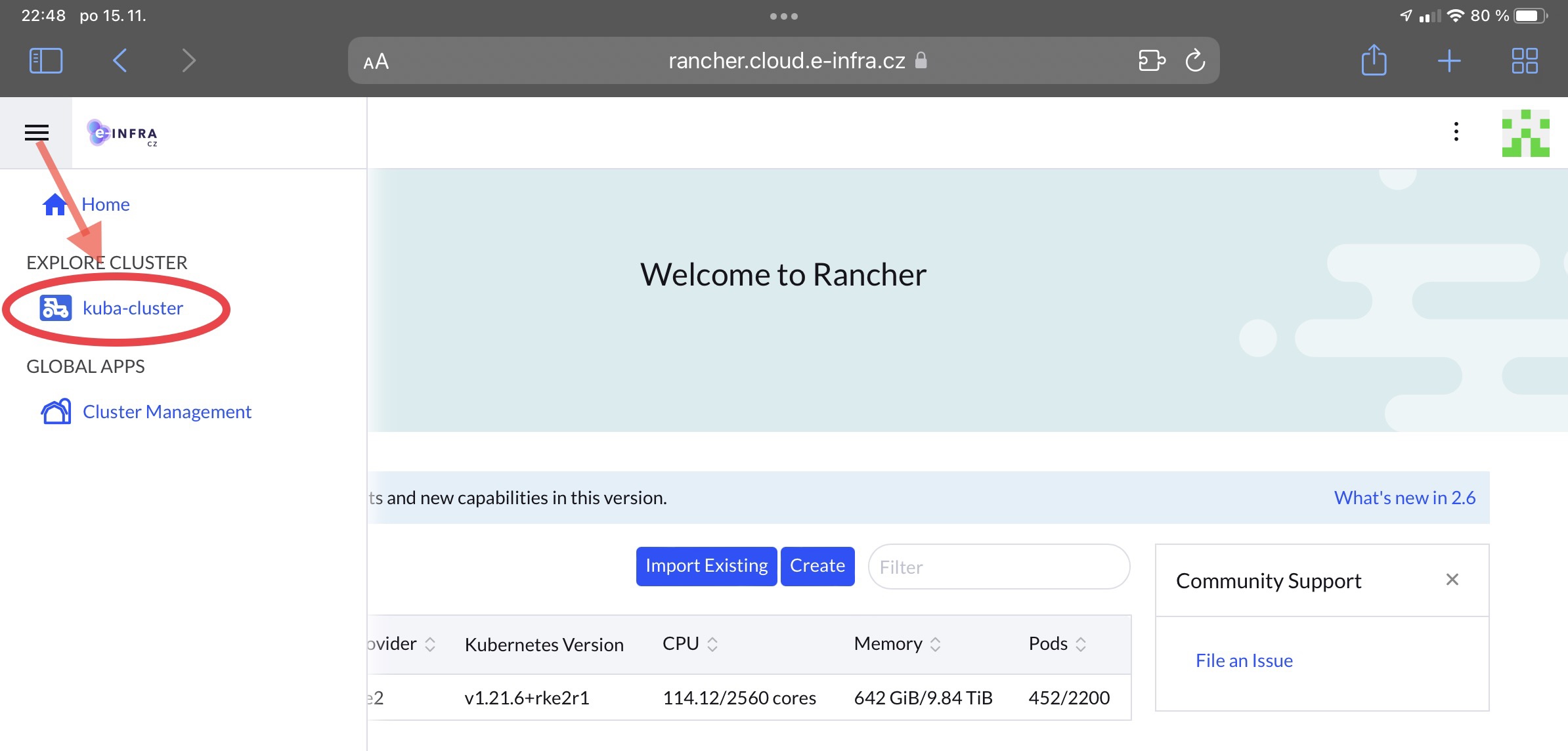
Task: Click the kuba-cluster tractor icon
Action: 55,308
